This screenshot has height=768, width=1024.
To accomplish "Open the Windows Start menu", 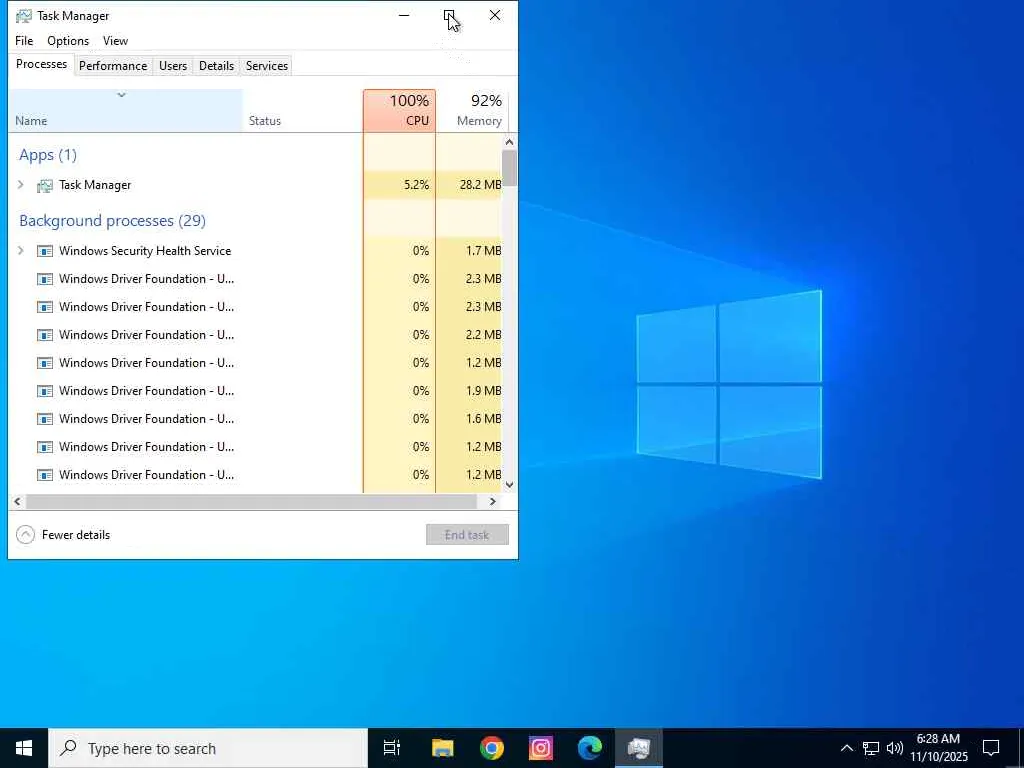I will pos(24,748).
